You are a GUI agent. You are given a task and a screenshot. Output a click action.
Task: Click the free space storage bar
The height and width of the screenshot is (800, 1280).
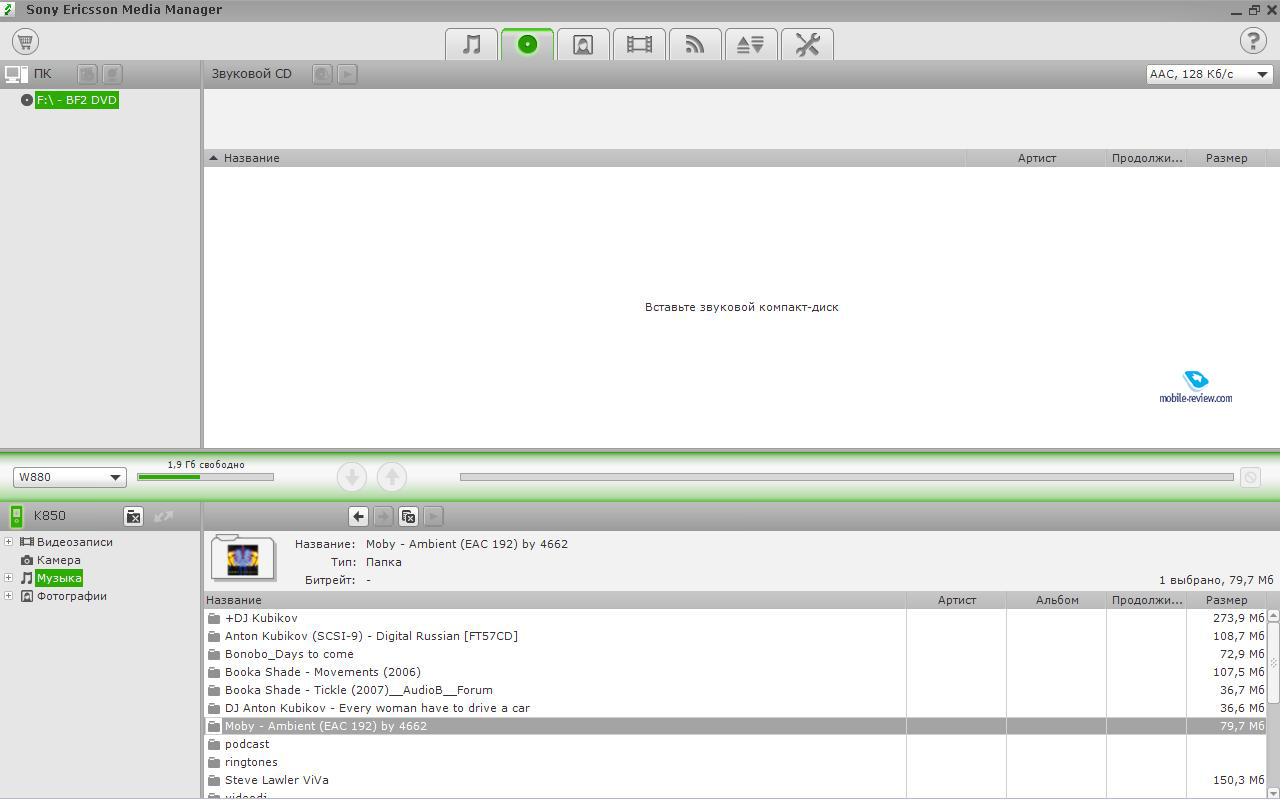click(x=205, y=477)
